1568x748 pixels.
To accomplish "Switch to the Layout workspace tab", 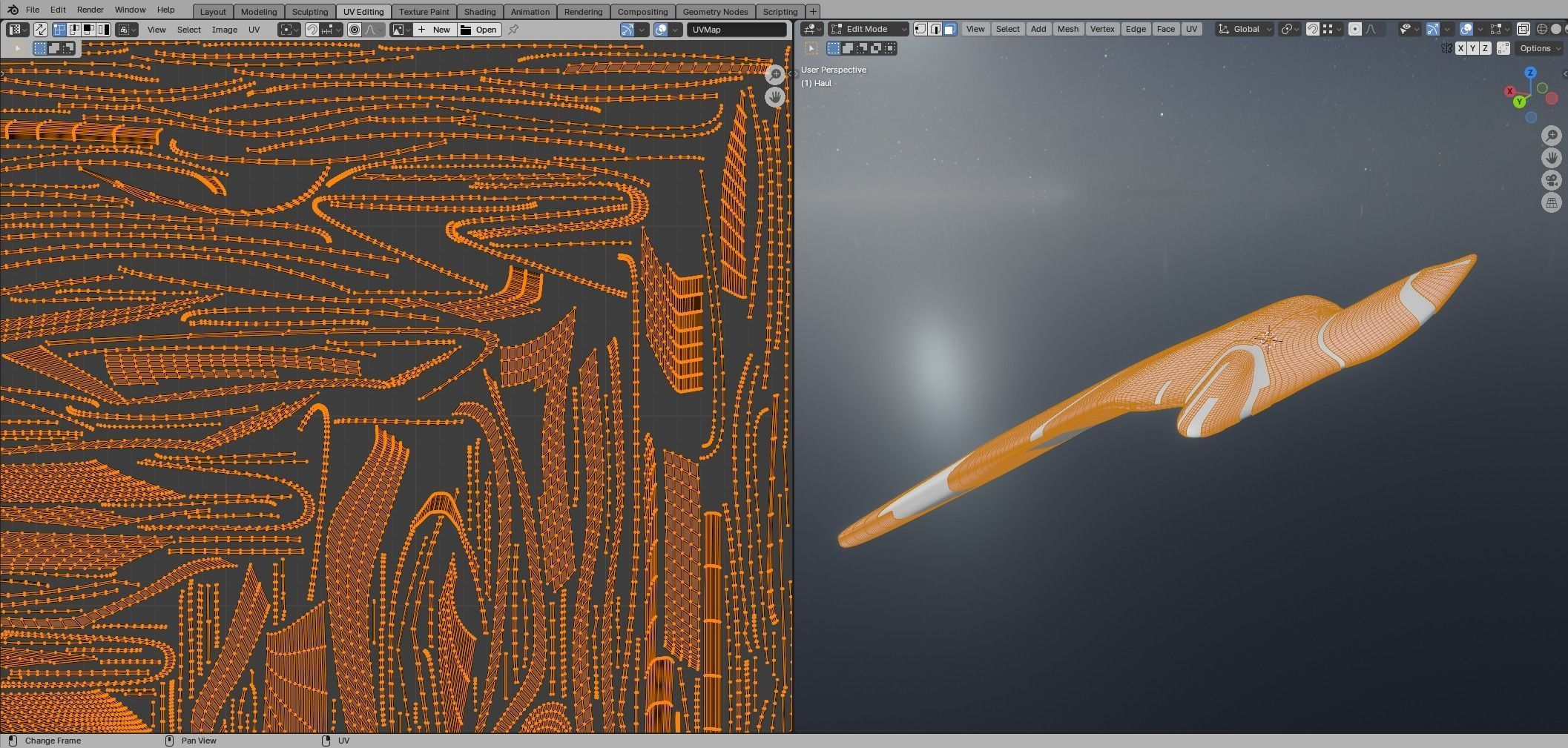I will [x=213, y=12].
